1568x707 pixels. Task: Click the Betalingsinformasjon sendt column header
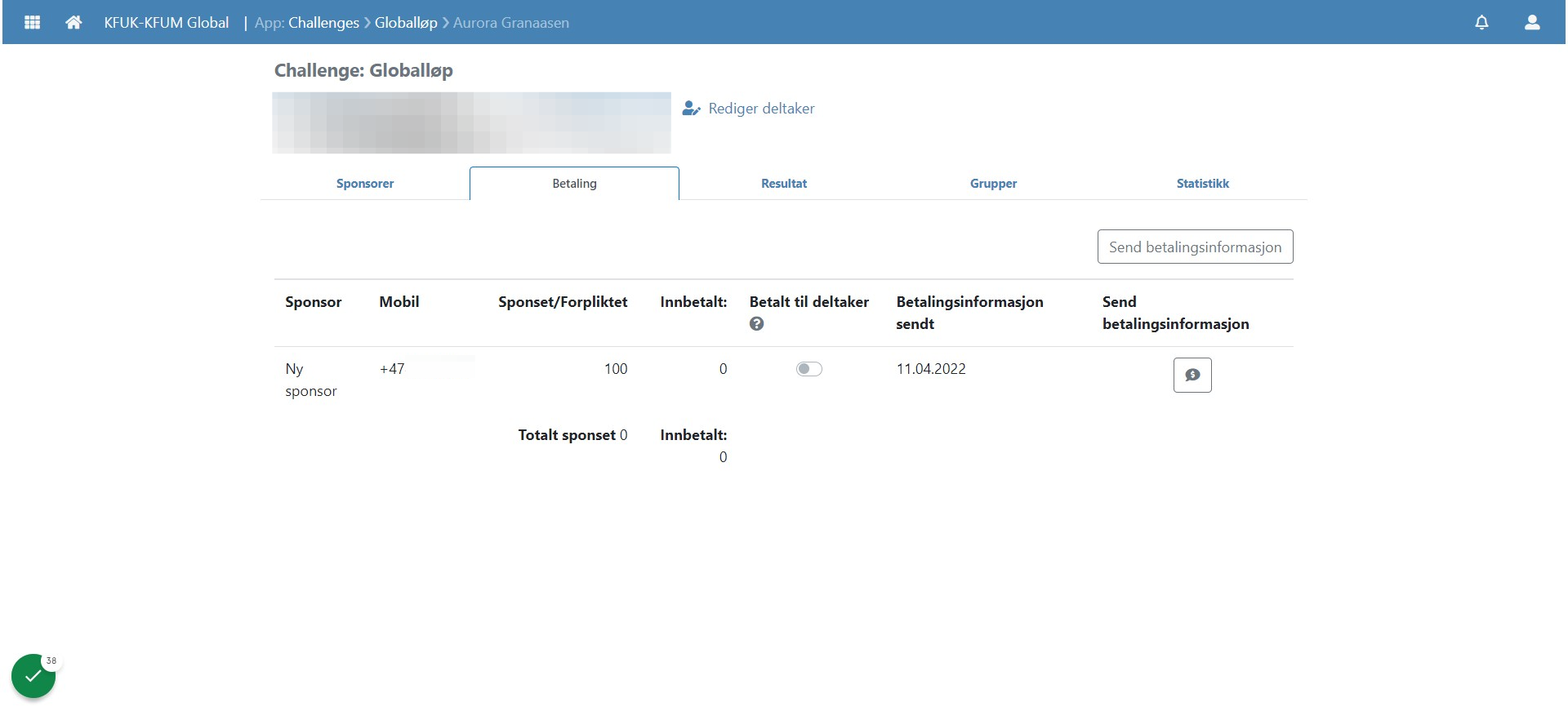969,313
